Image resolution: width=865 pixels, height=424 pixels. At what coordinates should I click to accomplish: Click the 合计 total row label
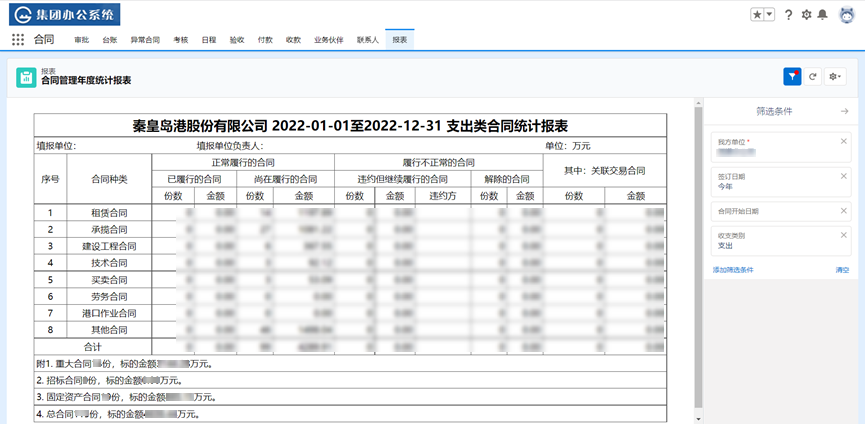(x=93, y=347)
